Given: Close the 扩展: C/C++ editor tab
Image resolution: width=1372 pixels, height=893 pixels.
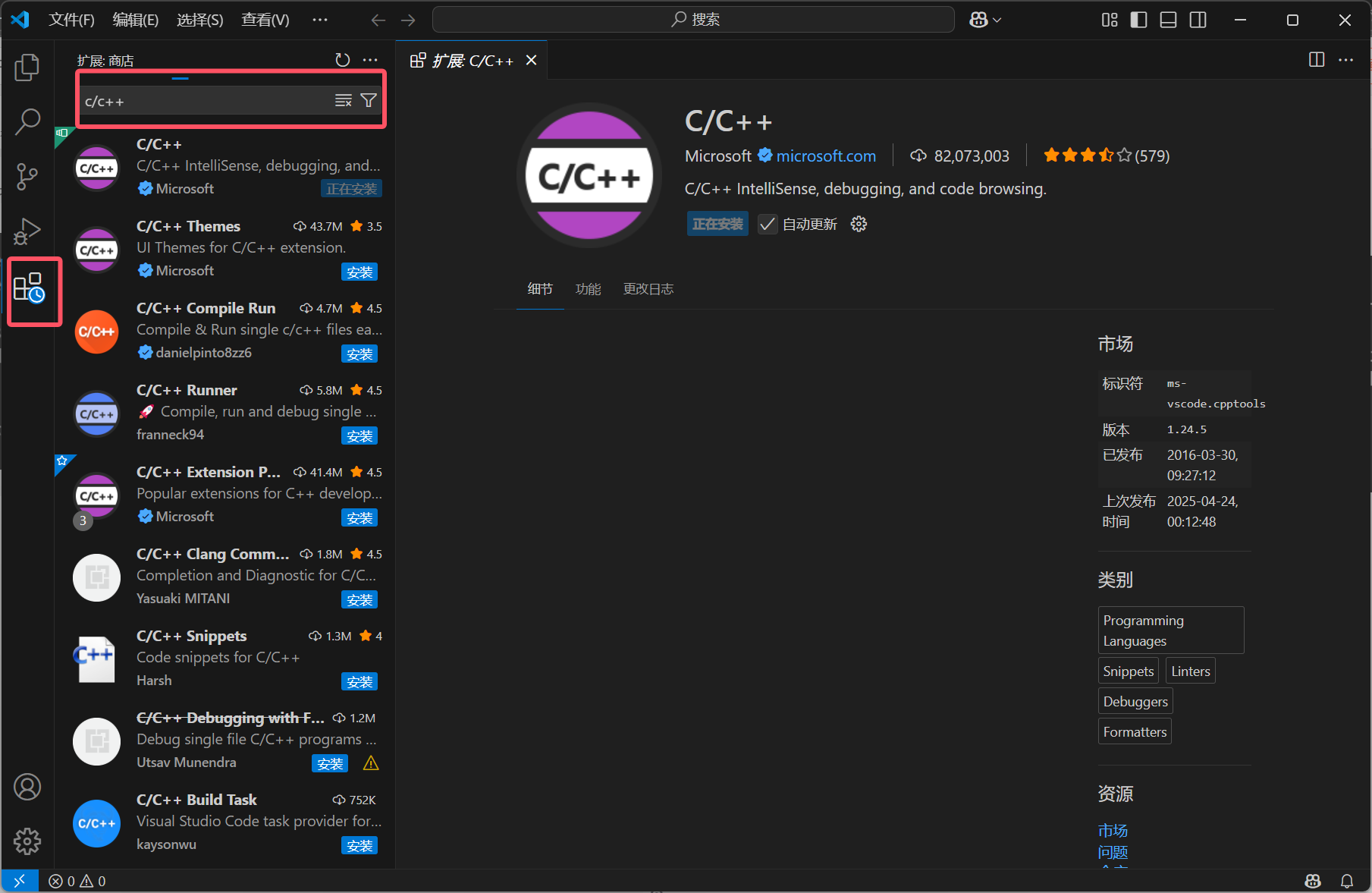Looking at the screenshot, I should [x=532, y=60].
